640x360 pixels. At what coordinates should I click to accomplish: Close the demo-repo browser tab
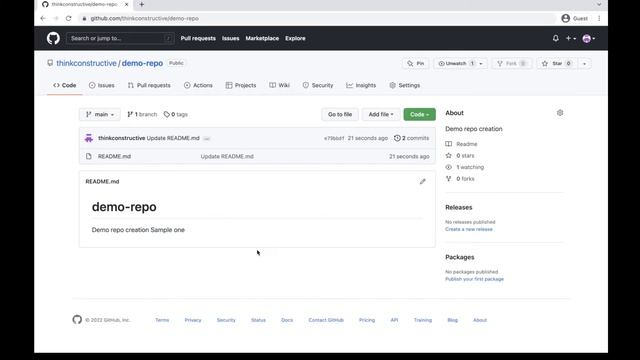pyautogui.click(x=127, y=4)
